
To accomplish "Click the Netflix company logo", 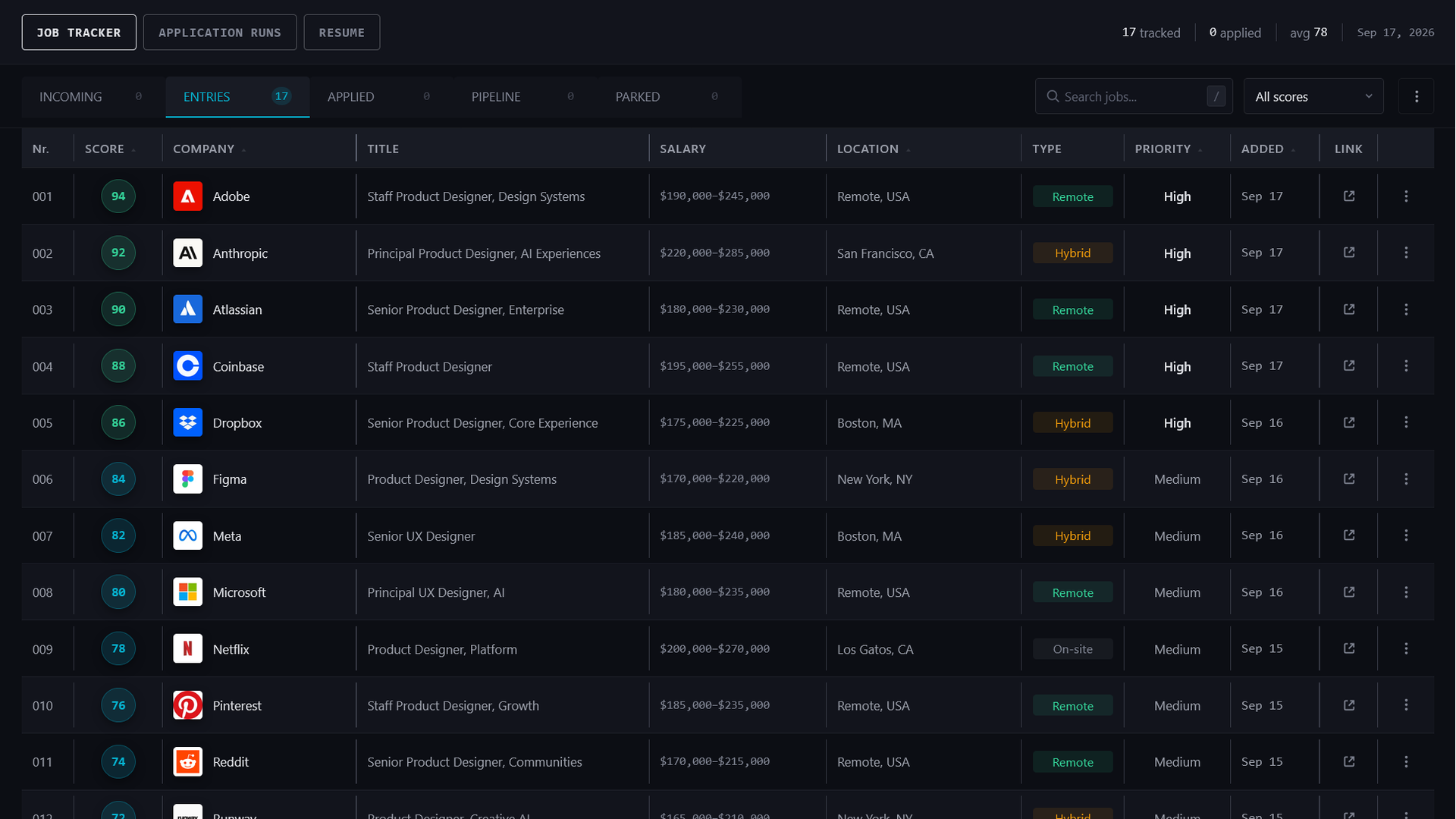I will click(x=187, y=648).
